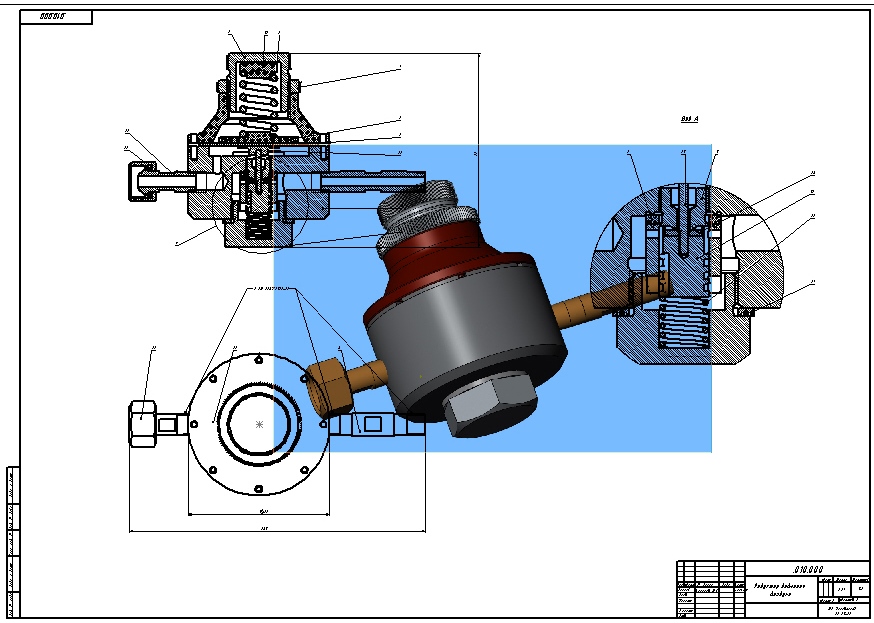Click the center mark of round top view
The width and height of the screenshot is (874, 623).
pyautogui.click(x=259, y=425)
